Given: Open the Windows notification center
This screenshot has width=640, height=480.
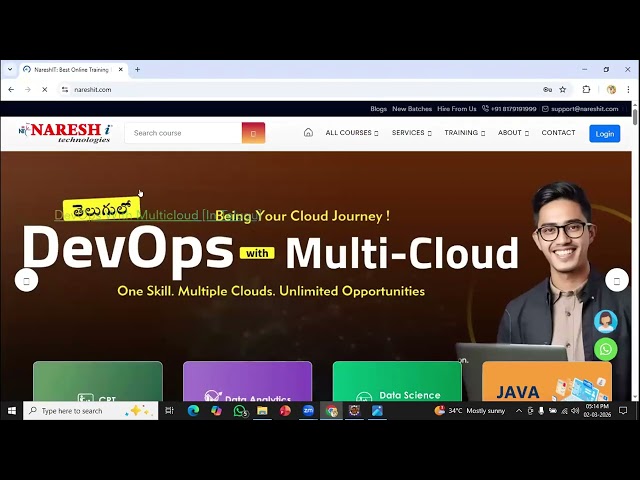Looking at the screenshot, I should (x=623, y=411).
